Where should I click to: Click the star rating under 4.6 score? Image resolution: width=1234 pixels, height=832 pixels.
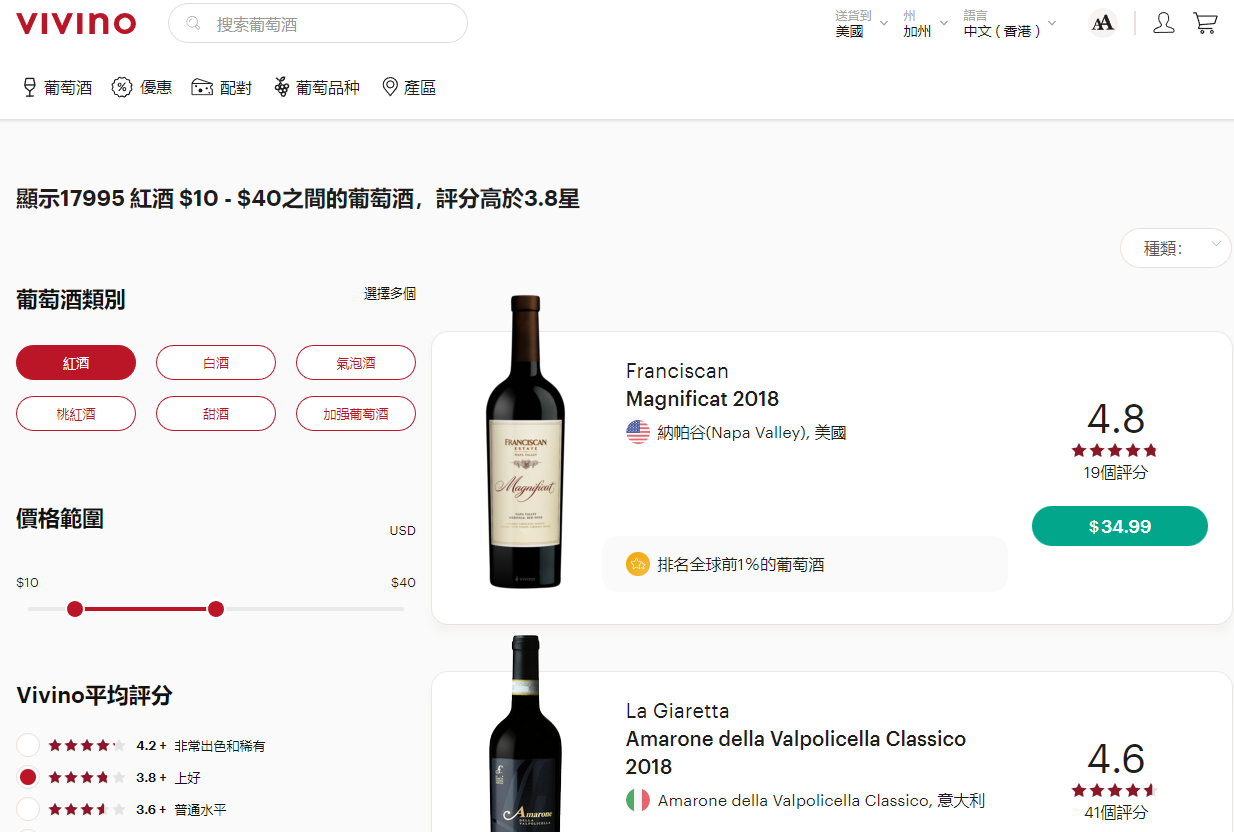coord(1115,790)
